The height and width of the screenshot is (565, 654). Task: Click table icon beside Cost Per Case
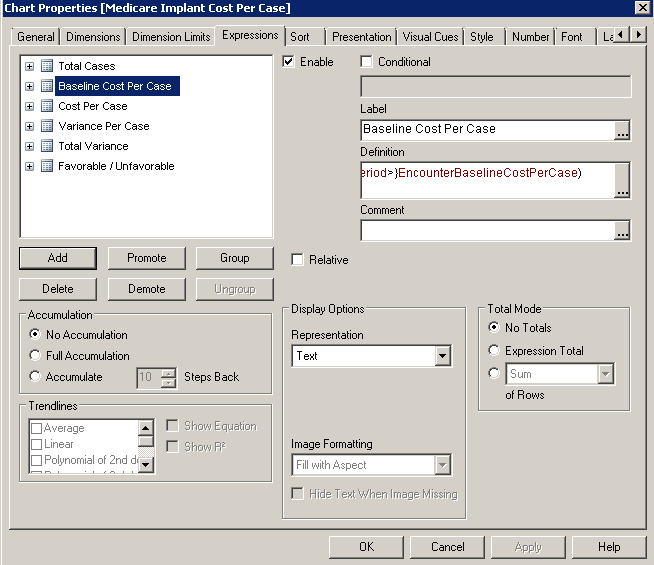[47, 106]
